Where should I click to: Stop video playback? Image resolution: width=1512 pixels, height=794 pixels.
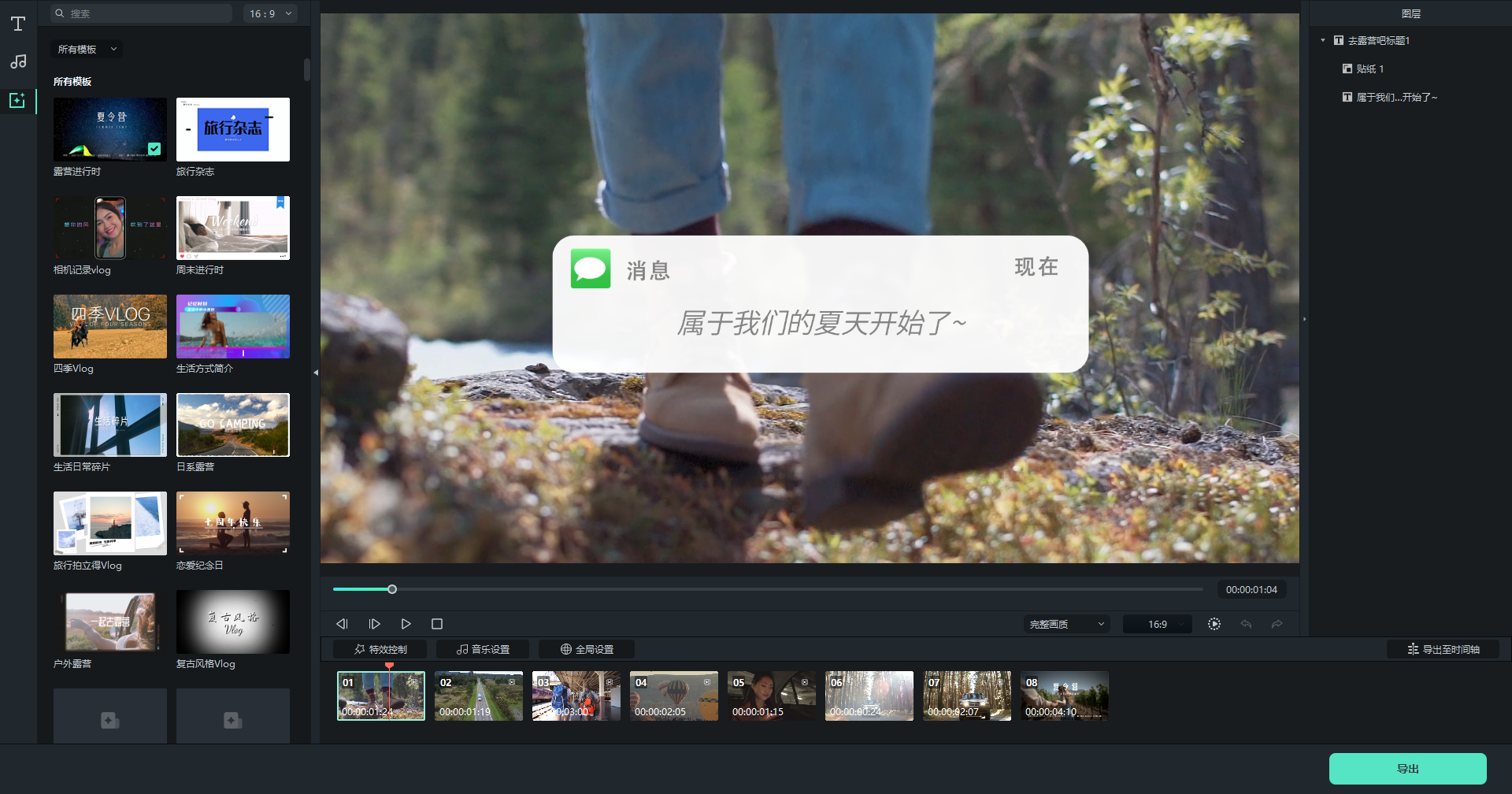[x=437, y=623]
